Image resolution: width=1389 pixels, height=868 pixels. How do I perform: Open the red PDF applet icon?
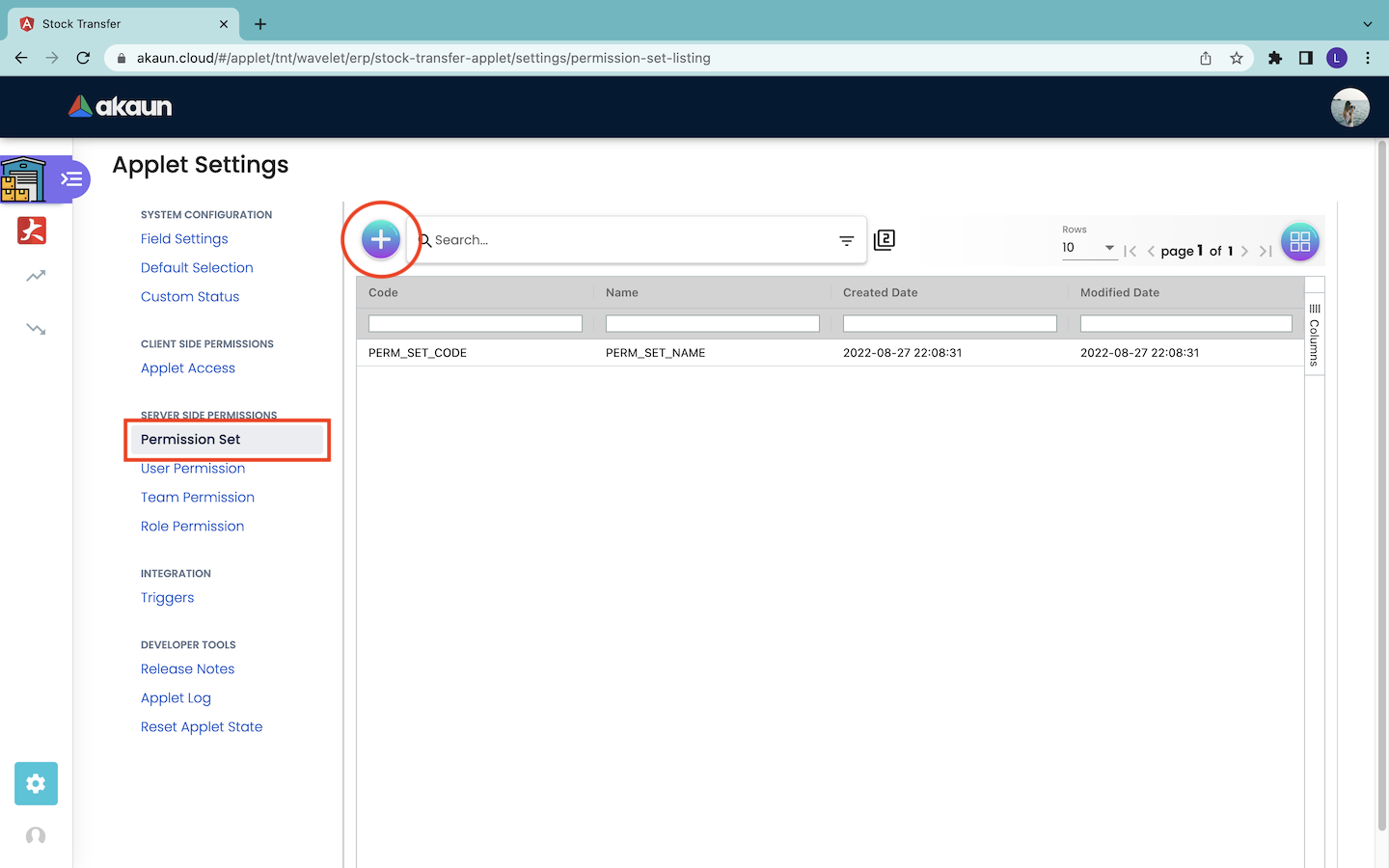32,231
